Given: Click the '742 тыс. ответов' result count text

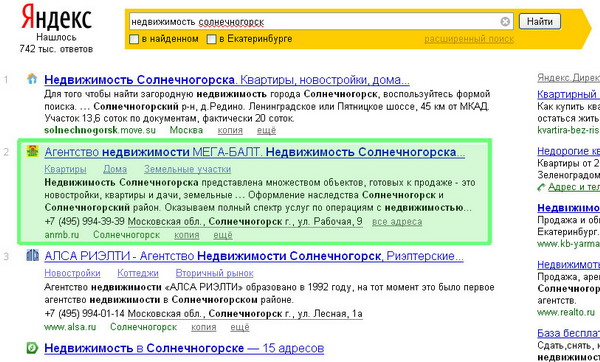Looking at the screenshot, I should click(56, 49).
